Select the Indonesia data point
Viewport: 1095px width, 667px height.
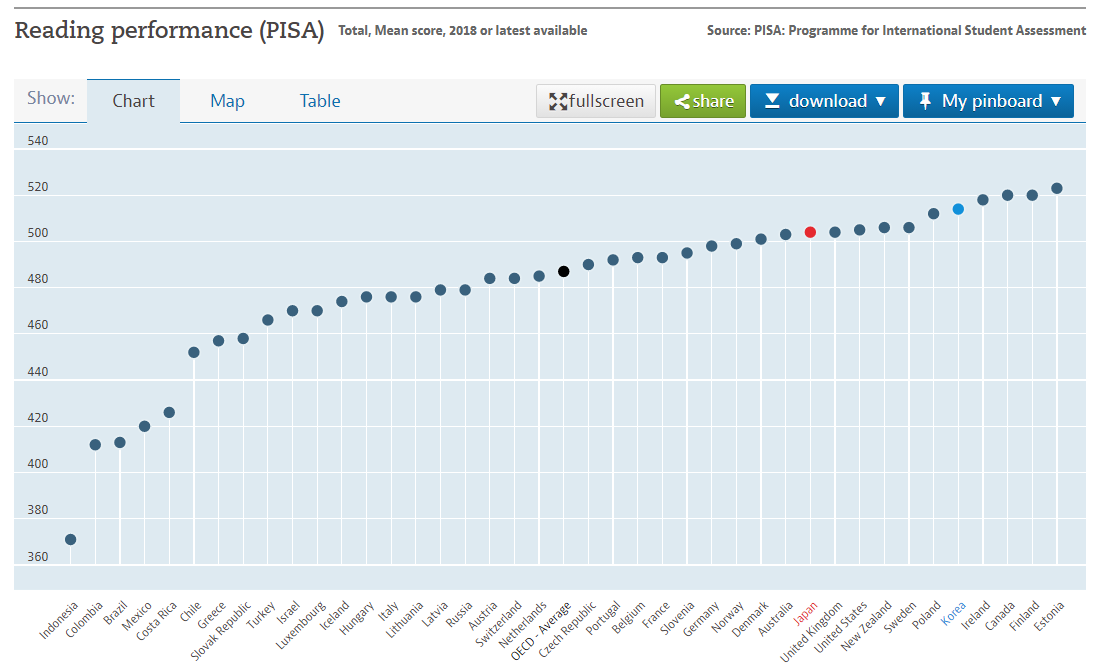click(71, 539)
